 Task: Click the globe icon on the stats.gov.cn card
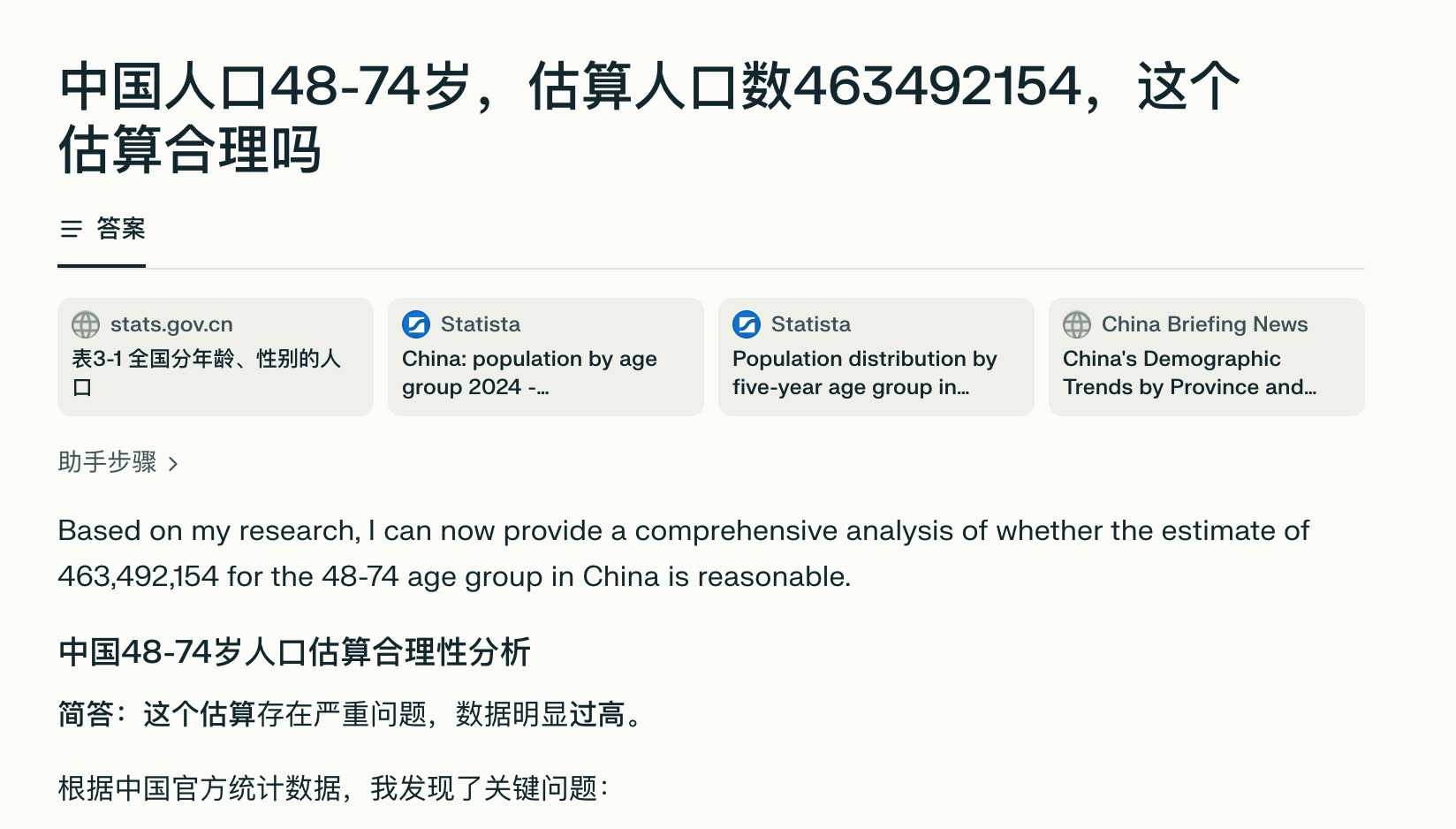[x=86, y=324]
